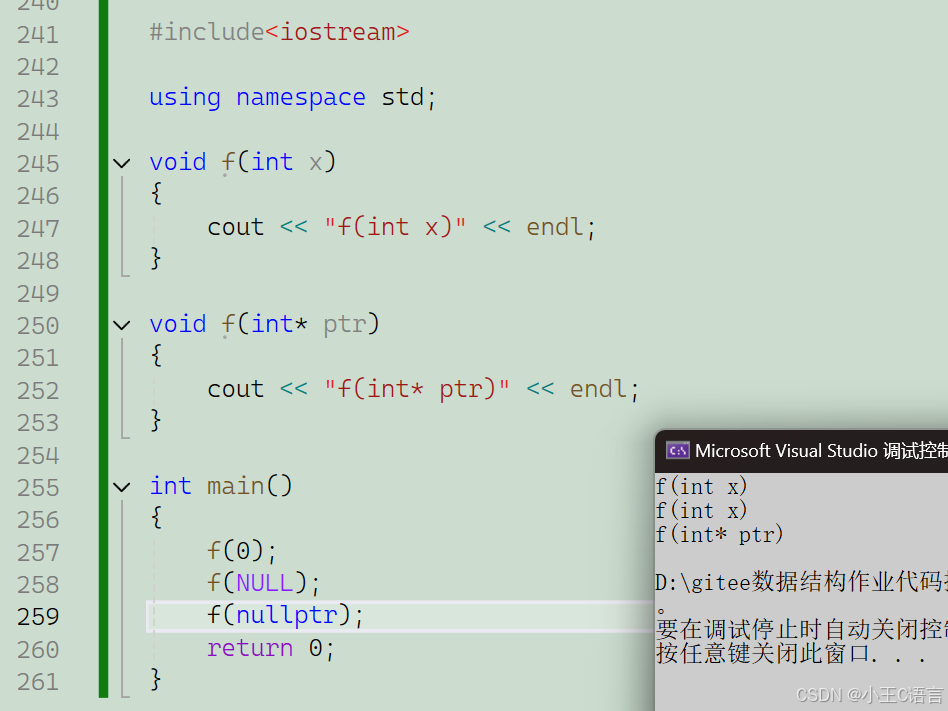This screenshot has height=711, width=948.
Task: Click the 'main' function name on line 255
Action: [x=236, y=486]
